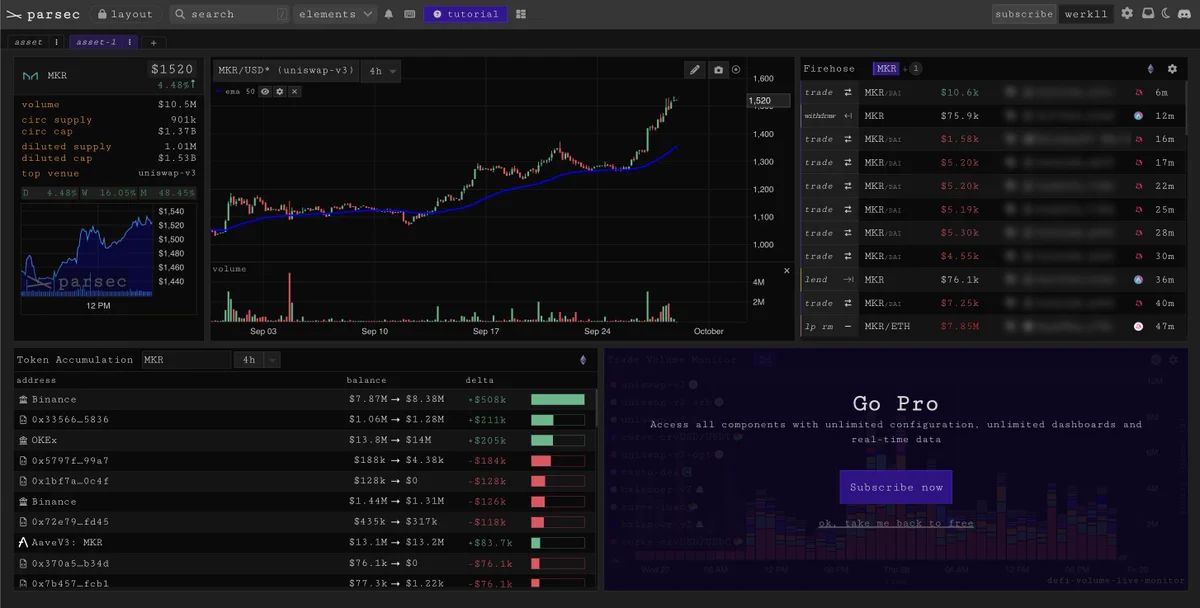Open the inbox tray icon

click(1147, 14)
